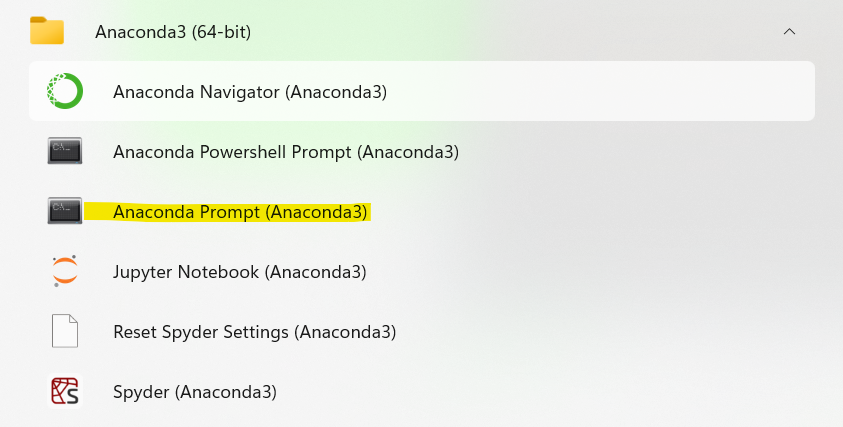Image resolution: width=843 pixels, height=427 pixels.
Task: Launch Spyder using its red web icon
Action: (65, 391)
